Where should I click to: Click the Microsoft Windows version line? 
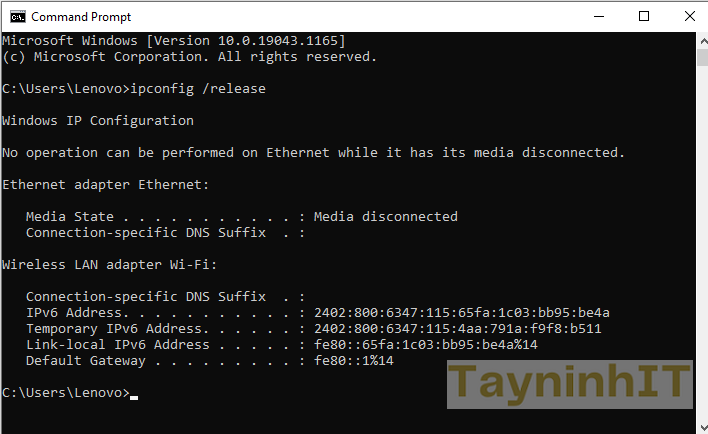click(x=174, y=41)
